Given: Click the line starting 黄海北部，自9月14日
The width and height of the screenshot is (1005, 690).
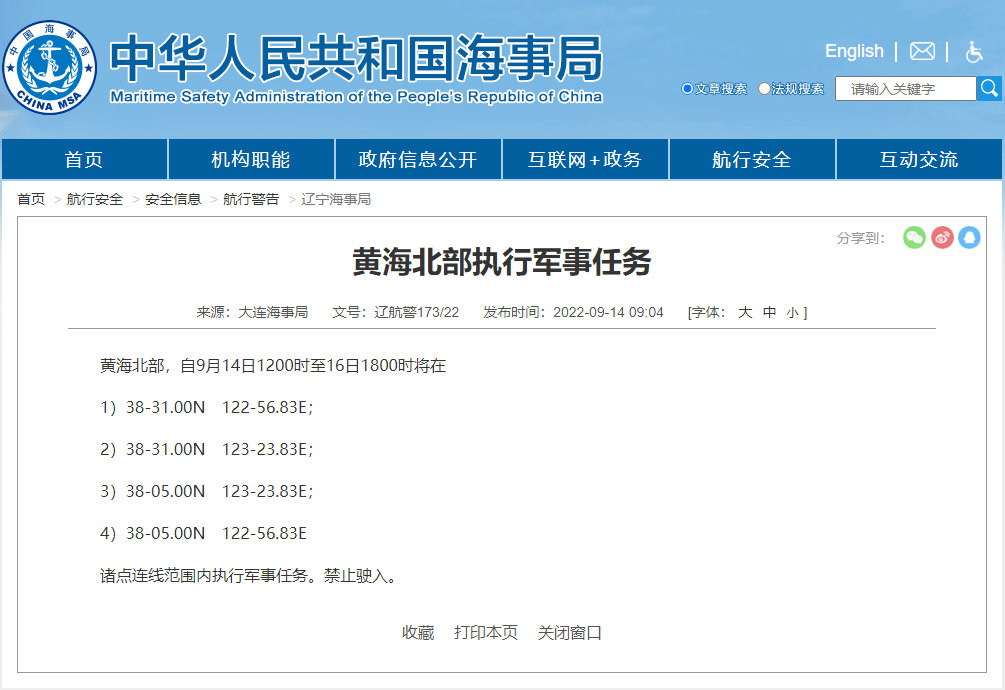Looking at the screenshot, I should coord(273,366).
